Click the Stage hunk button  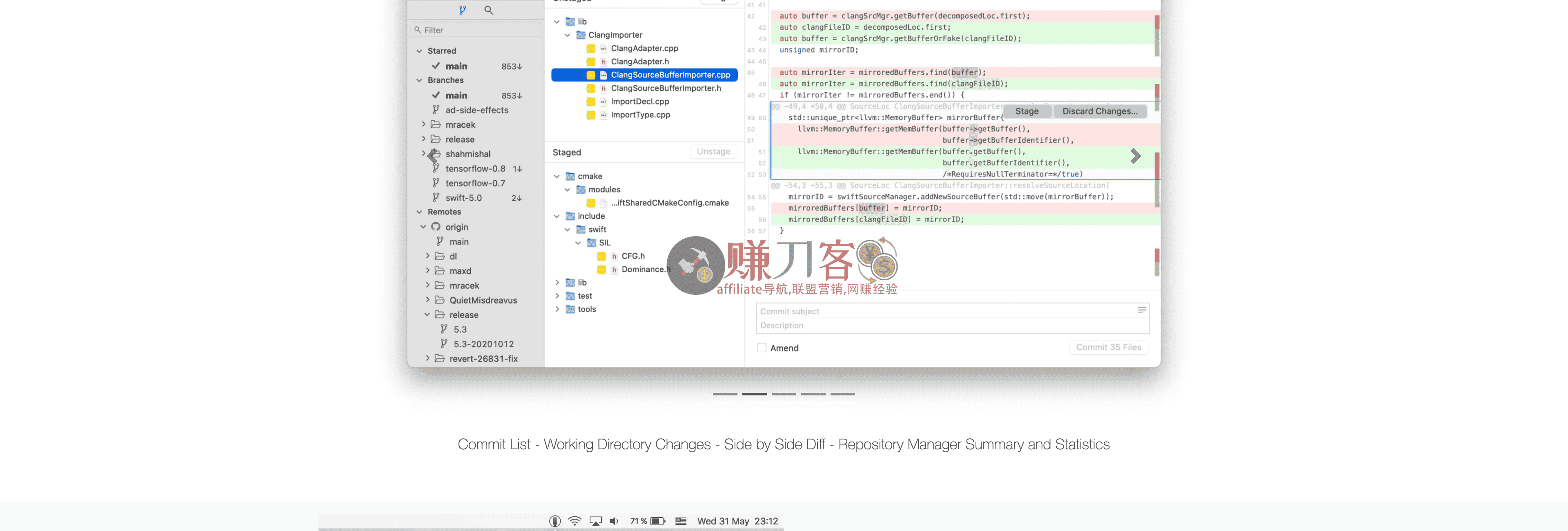(x=1026, y=112)
